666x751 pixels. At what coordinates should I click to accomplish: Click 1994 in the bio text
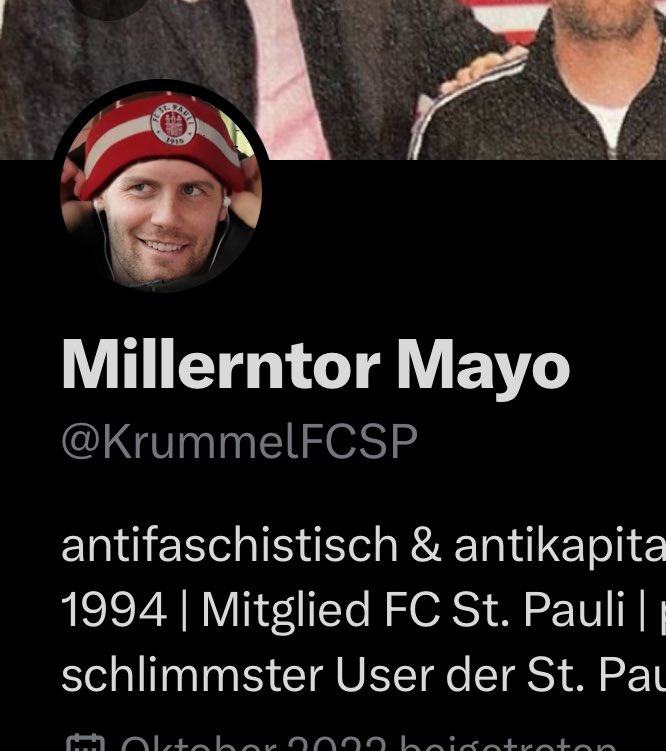tap(114, 609)
